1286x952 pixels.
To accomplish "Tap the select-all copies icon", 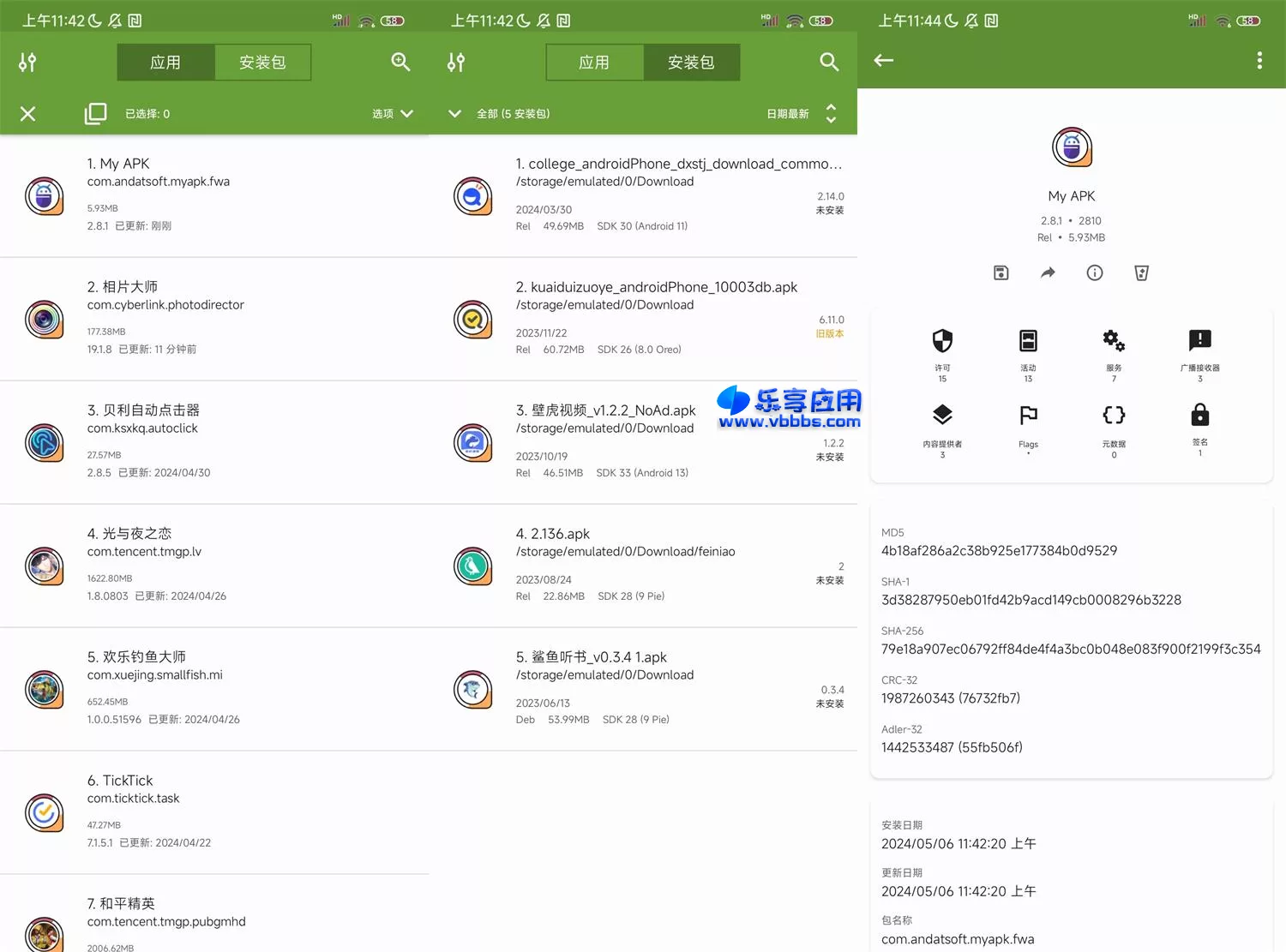I will coord(95,113).
